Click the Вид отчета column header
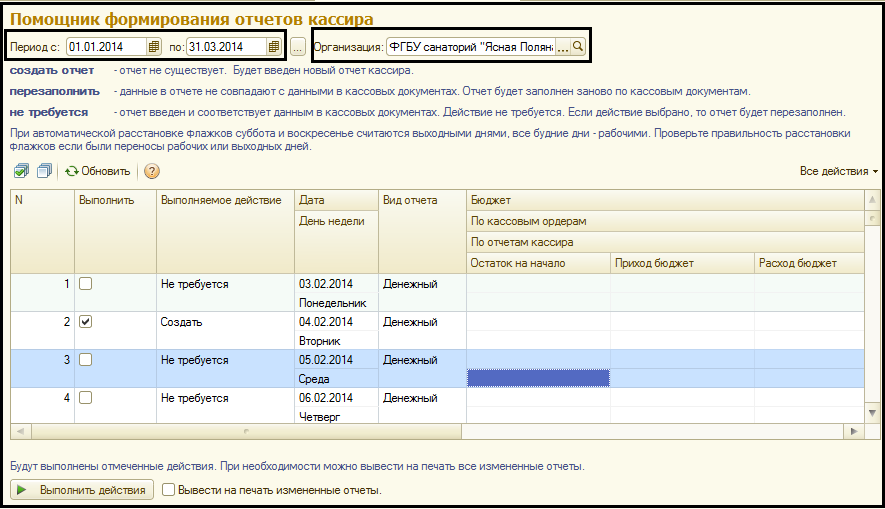 (x=422, y=231)
